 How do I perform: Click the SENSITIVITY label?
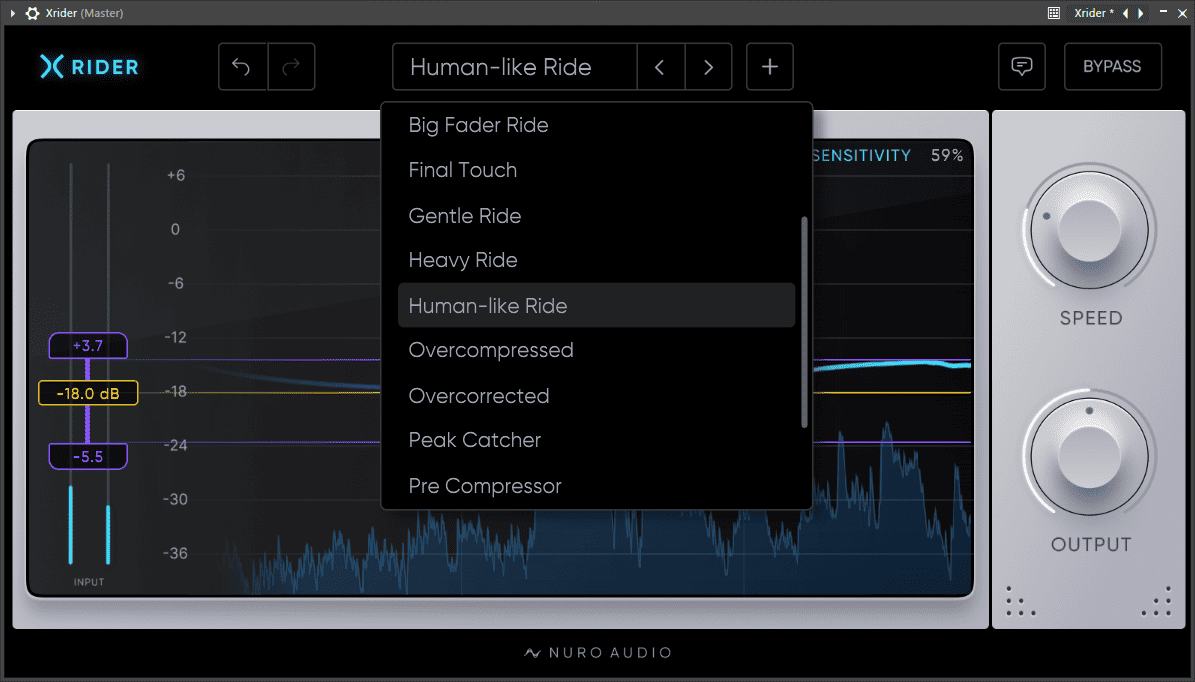[861, 155]
